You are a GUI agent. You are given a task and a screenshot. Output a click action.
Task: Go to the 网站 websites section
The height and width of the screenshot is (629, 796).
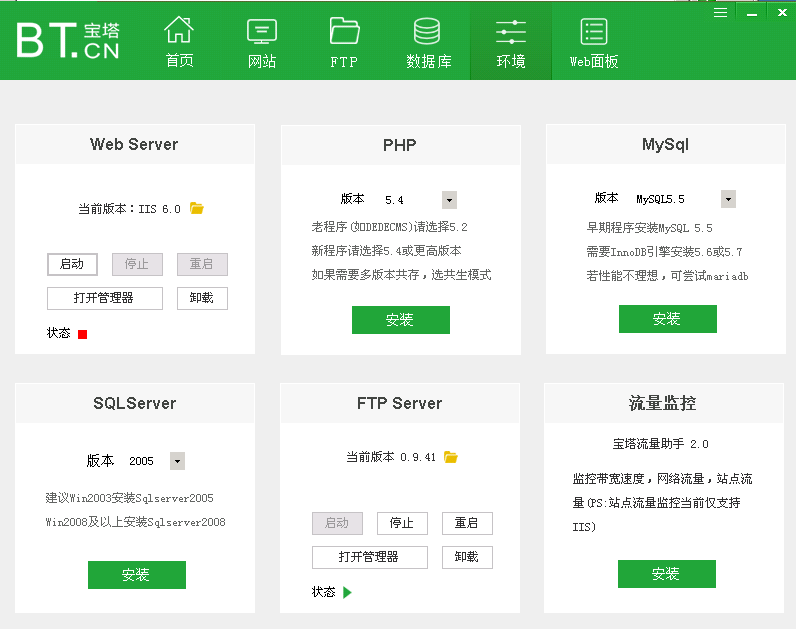(x=262, y=43)
